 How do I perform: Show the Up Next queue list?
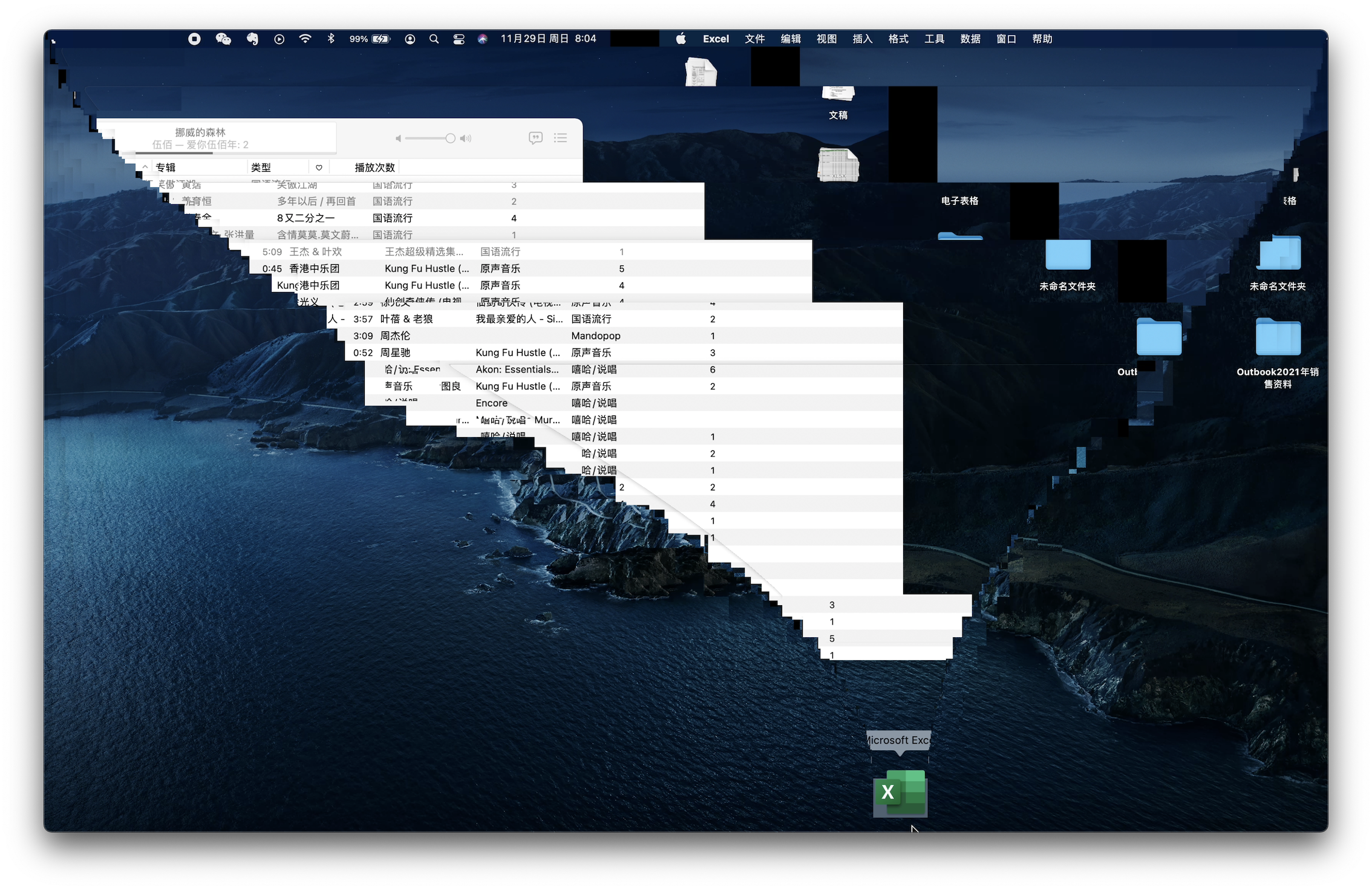(x=560, y=138)
